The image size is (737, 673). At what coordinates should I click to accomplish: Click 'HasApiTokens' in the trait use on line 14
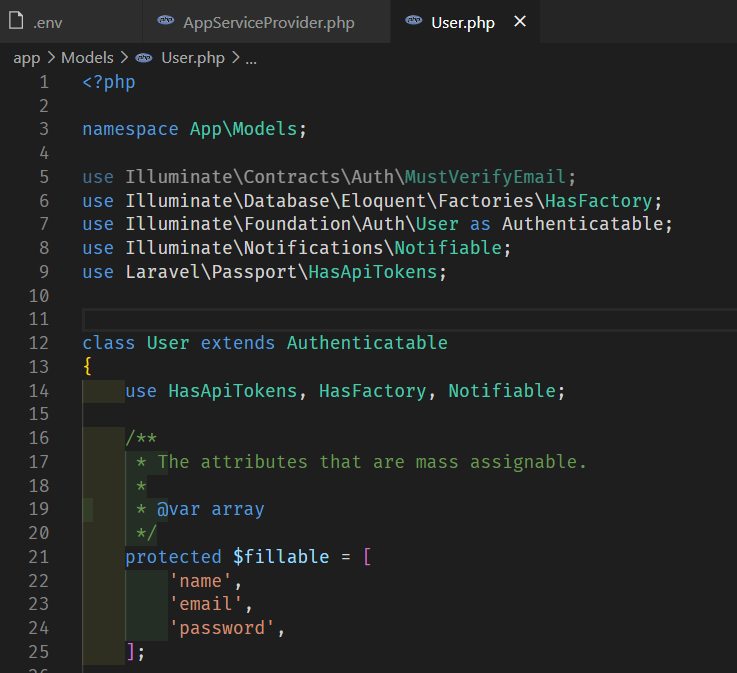[x=233, y=391]
